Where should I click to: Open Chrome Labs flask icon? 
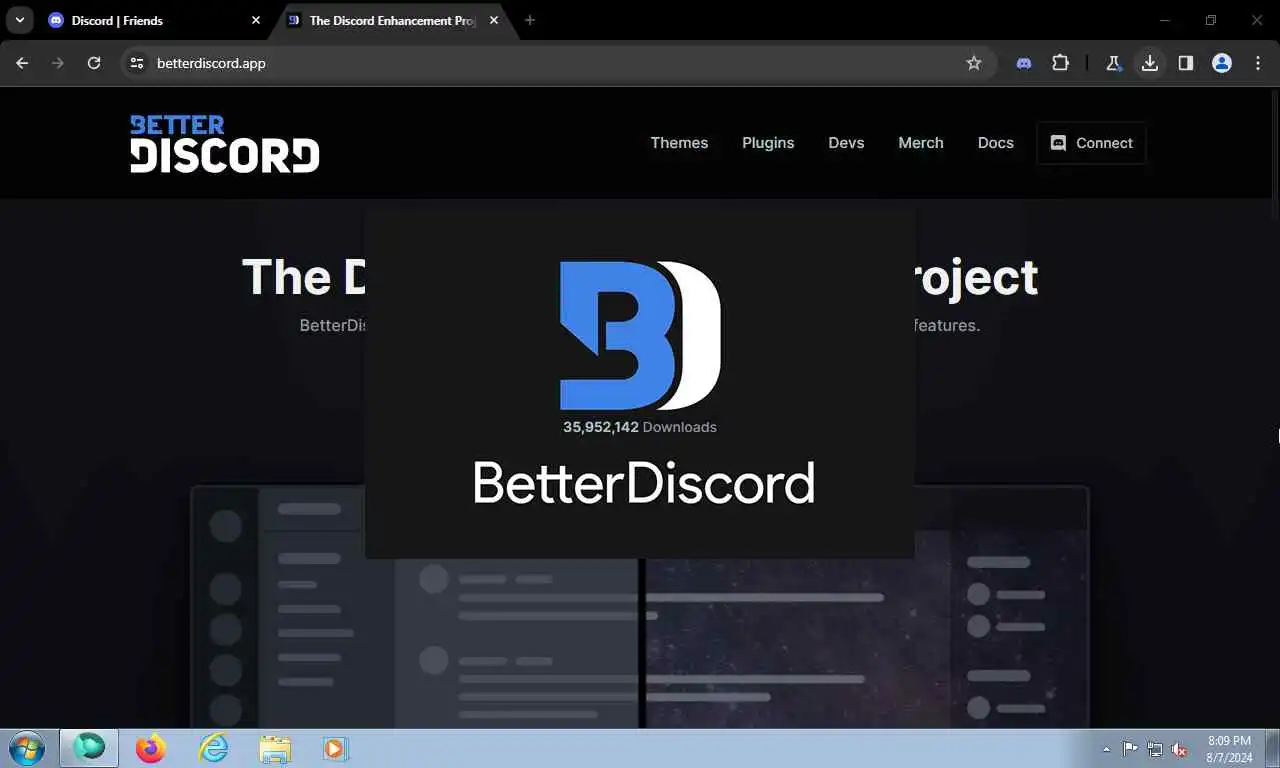(x=1113, y=63)
